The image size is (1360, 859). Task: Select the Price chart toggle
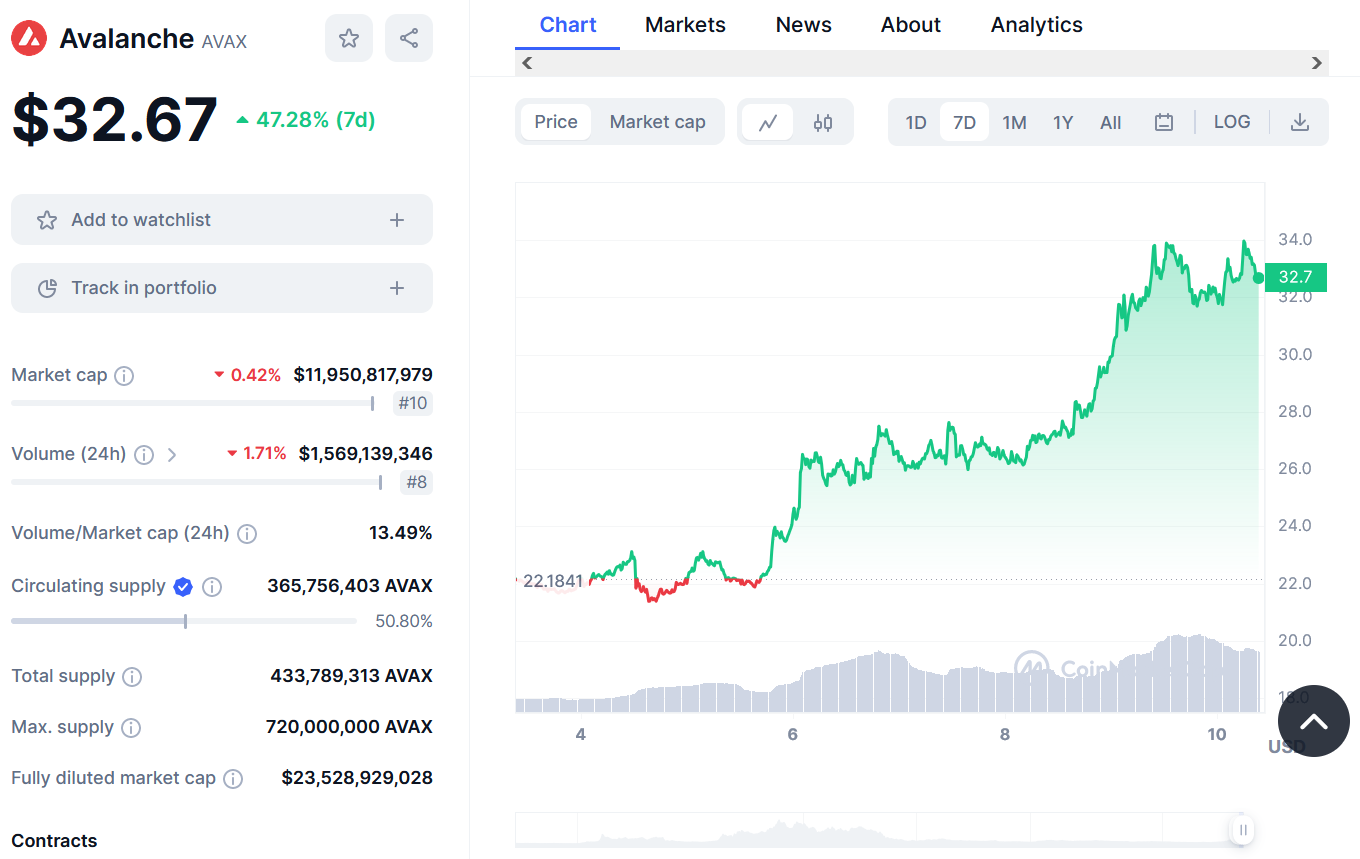coord(556,122)
